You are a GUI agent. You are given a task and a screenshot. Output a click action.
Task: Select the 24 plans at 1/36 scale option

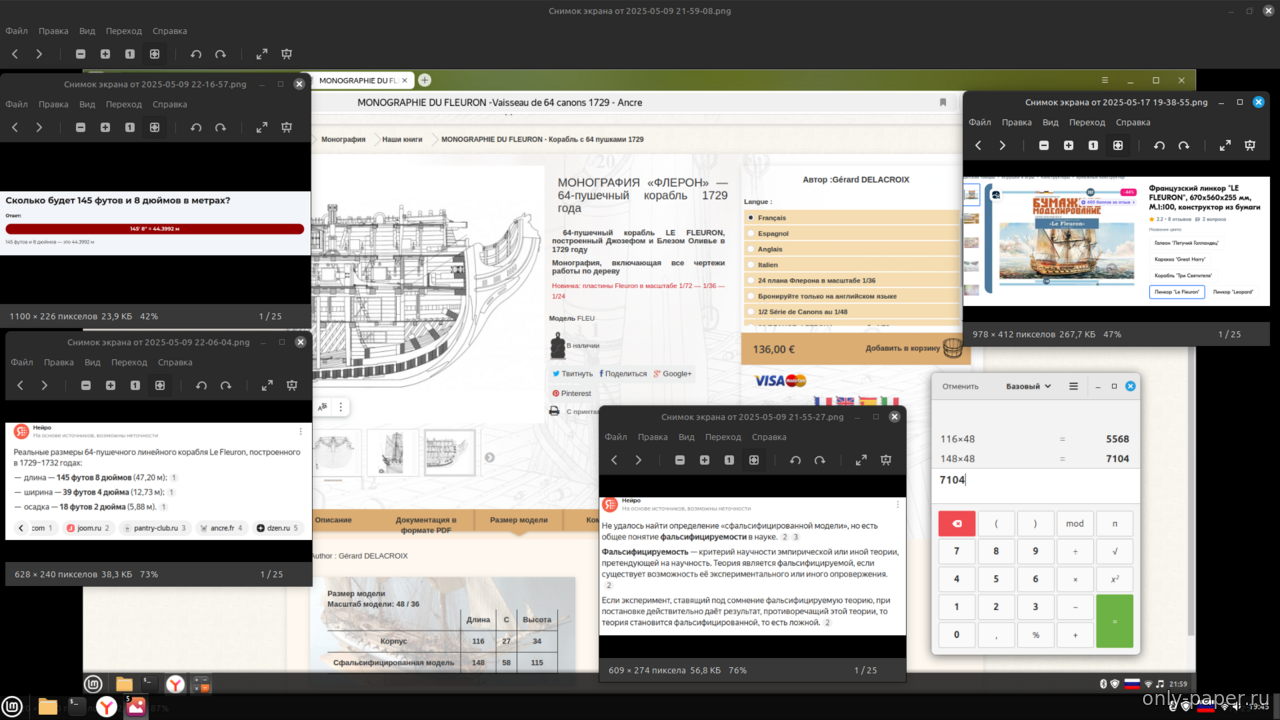[751, 280]
